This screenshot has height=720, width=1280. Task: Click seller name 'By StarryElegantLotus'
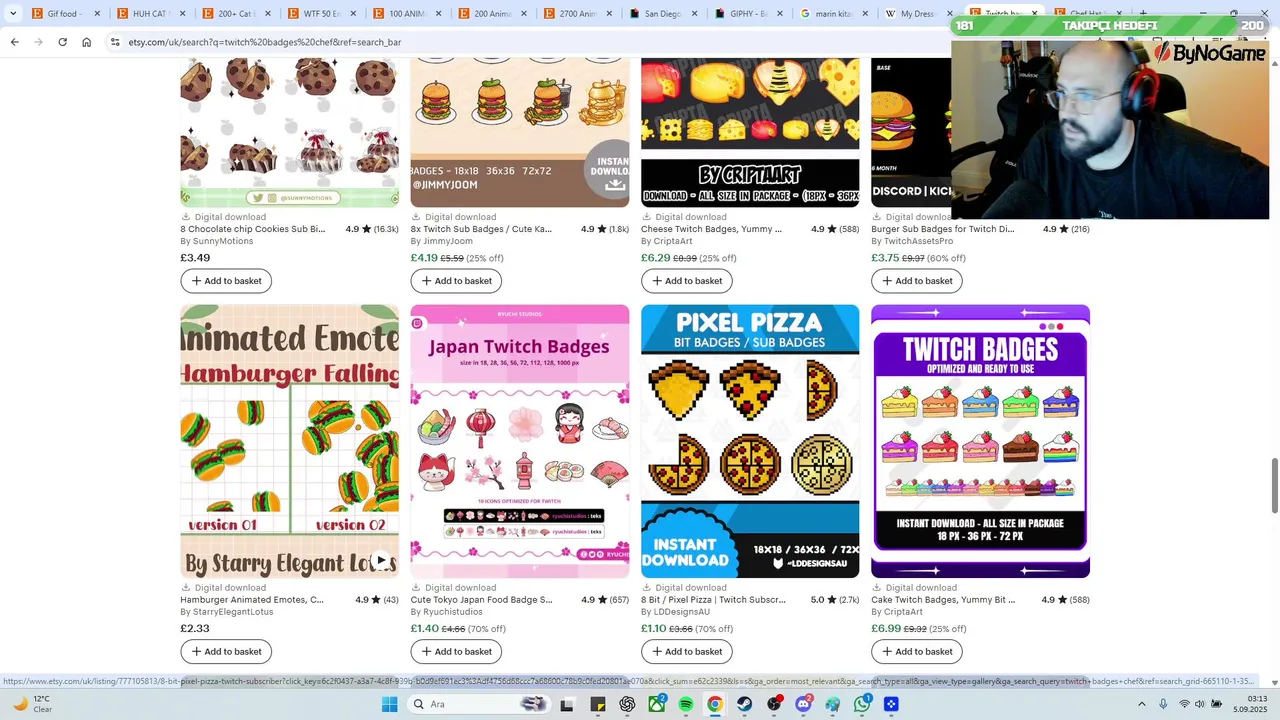(227, 612)
